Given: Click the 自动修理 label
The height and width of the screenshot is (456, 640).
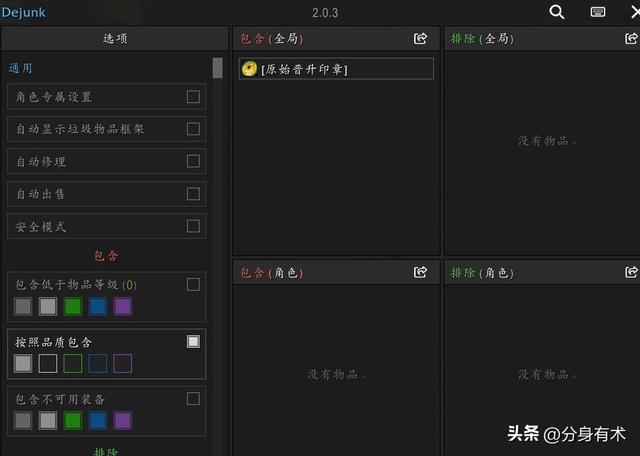Looking at the screenshot, I should 41,162.
